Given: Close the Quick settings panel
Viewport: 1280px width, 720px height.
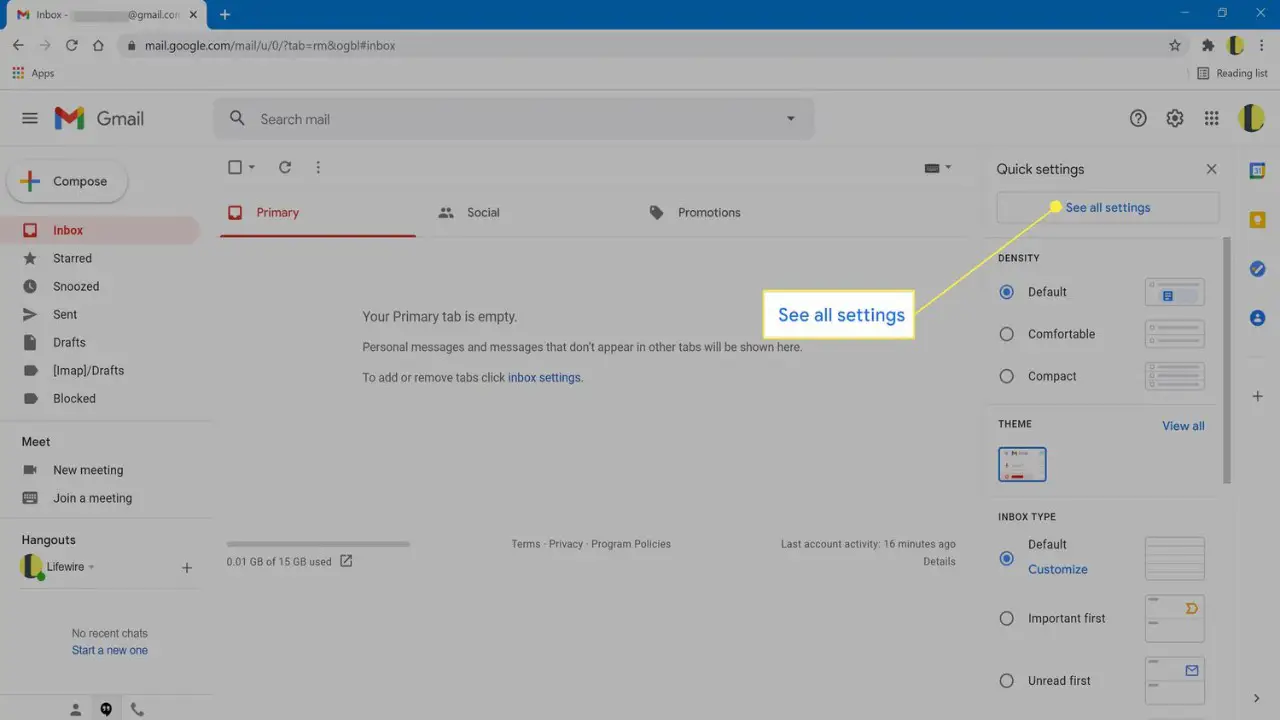Looking at the screenshot, I should click(1211, 169).
